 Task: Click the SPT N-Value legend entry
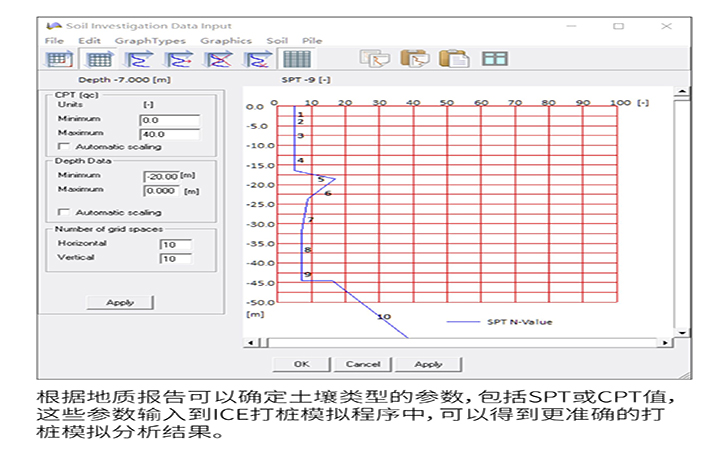point(500,322)
